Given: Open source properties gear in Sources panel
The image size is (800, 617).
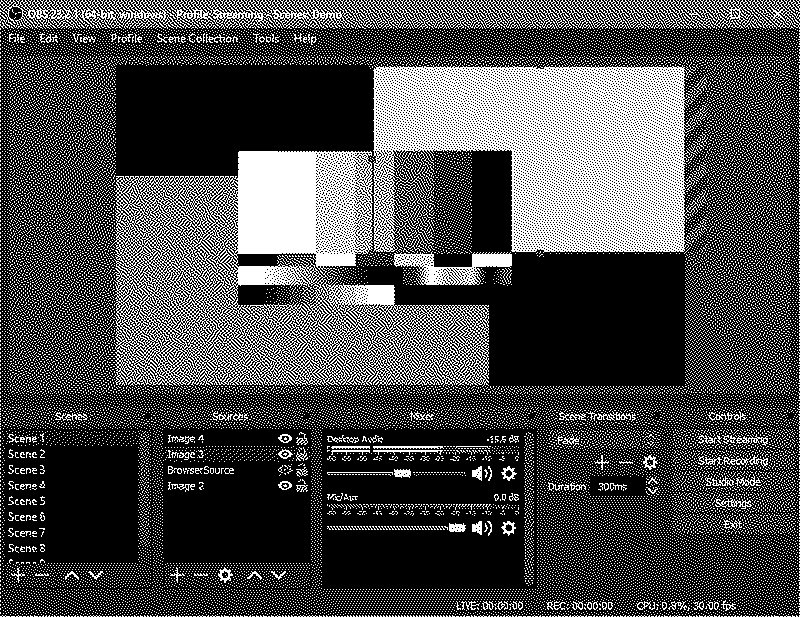Looking at the screenshot, I should pos(225,575).
